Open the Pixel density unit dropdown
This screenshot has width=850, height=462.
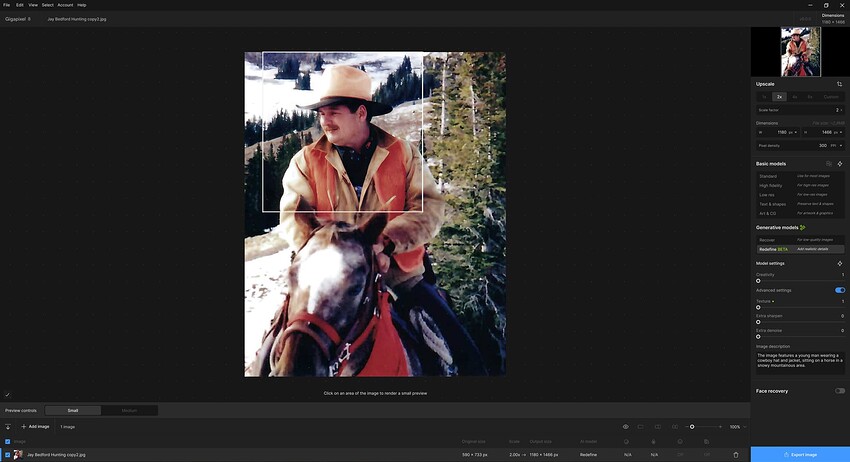pyautogui.click(x=838, y=146)
